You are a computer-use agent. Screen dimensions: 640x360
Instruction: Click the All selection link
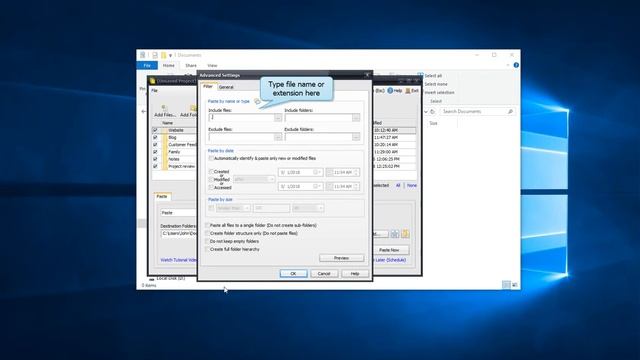[398, 185]
